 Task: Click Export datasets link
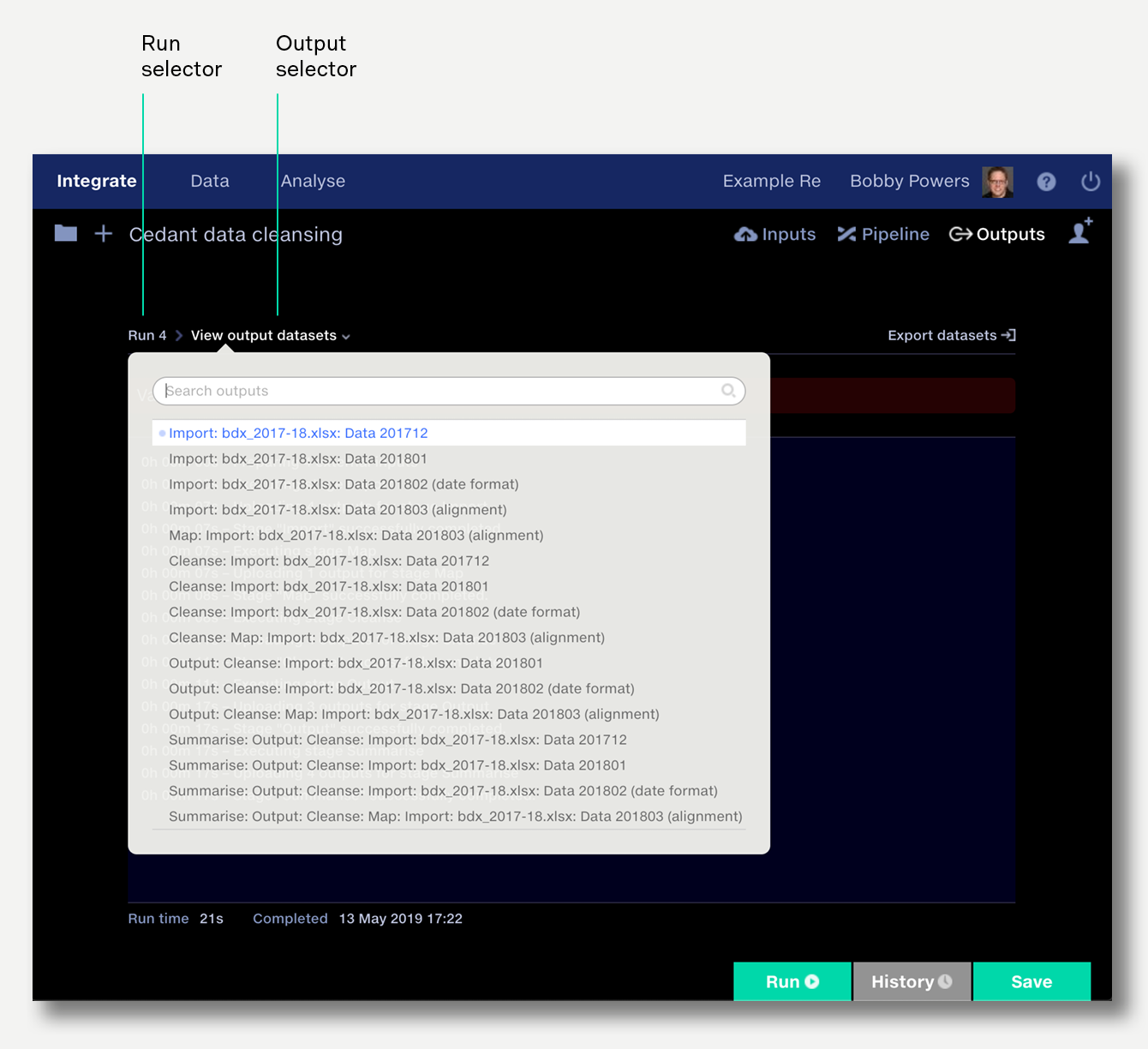click(952, 335)
